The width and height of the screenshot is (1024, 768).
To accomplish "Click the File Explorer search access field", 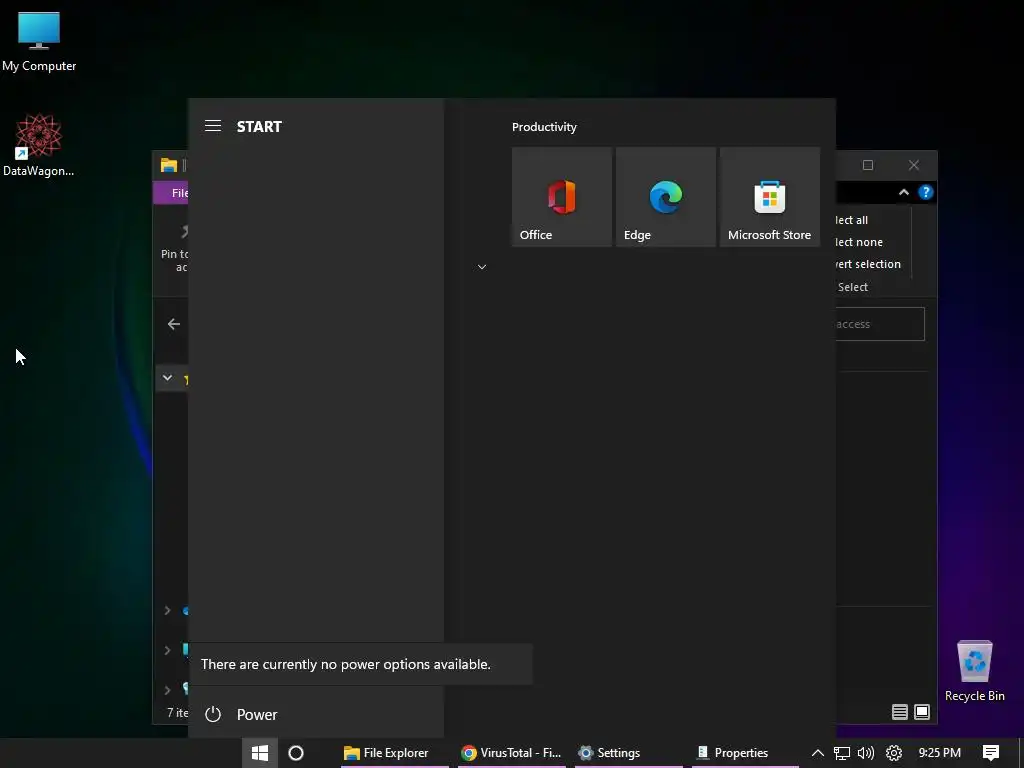I will coord(880,324).
